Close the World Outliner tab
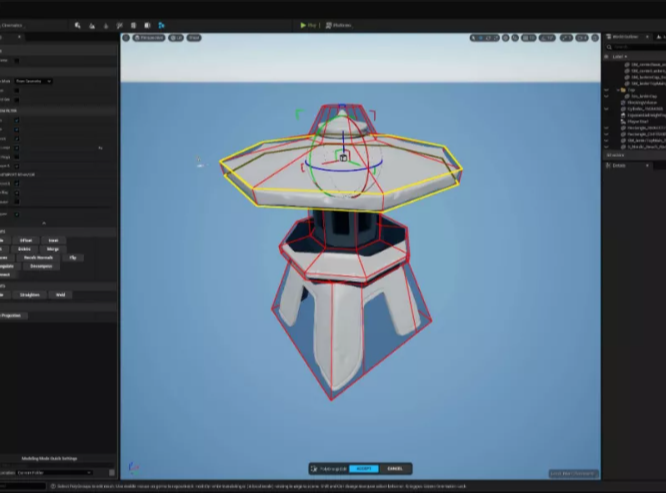The width and height of the screenshot is (666, 493). 647,37
